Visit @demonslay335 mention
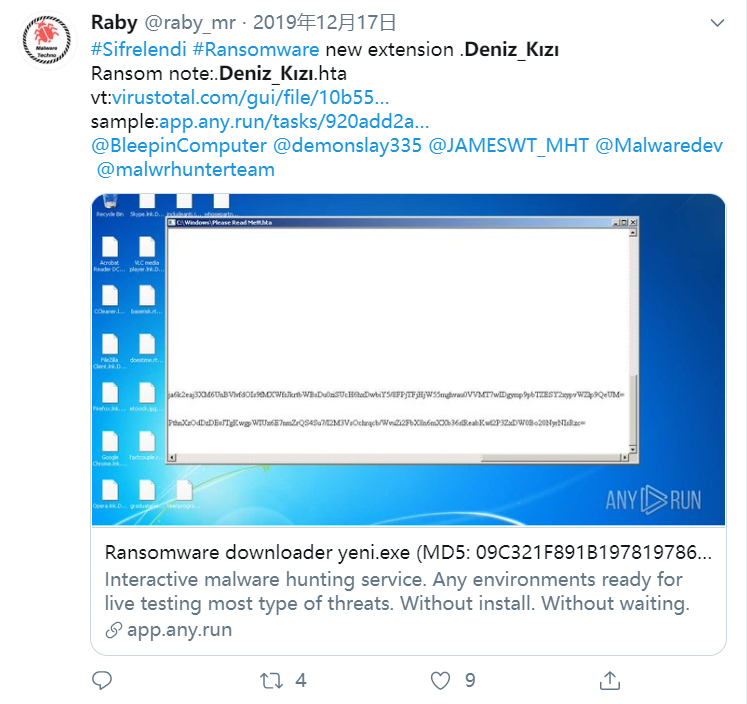The height and width of the screenshot is (704, 747). 347,146
